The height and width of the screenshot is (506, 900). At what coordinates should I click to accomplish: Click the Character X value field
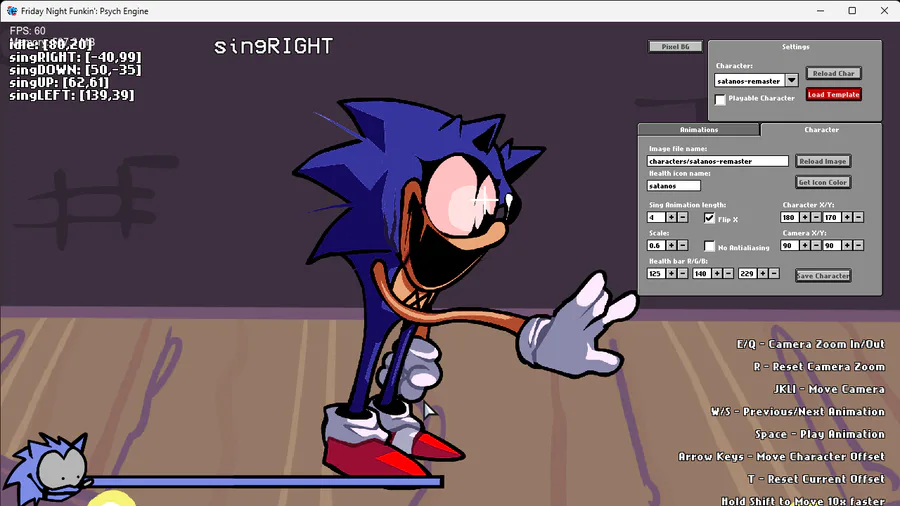[790, 217]
